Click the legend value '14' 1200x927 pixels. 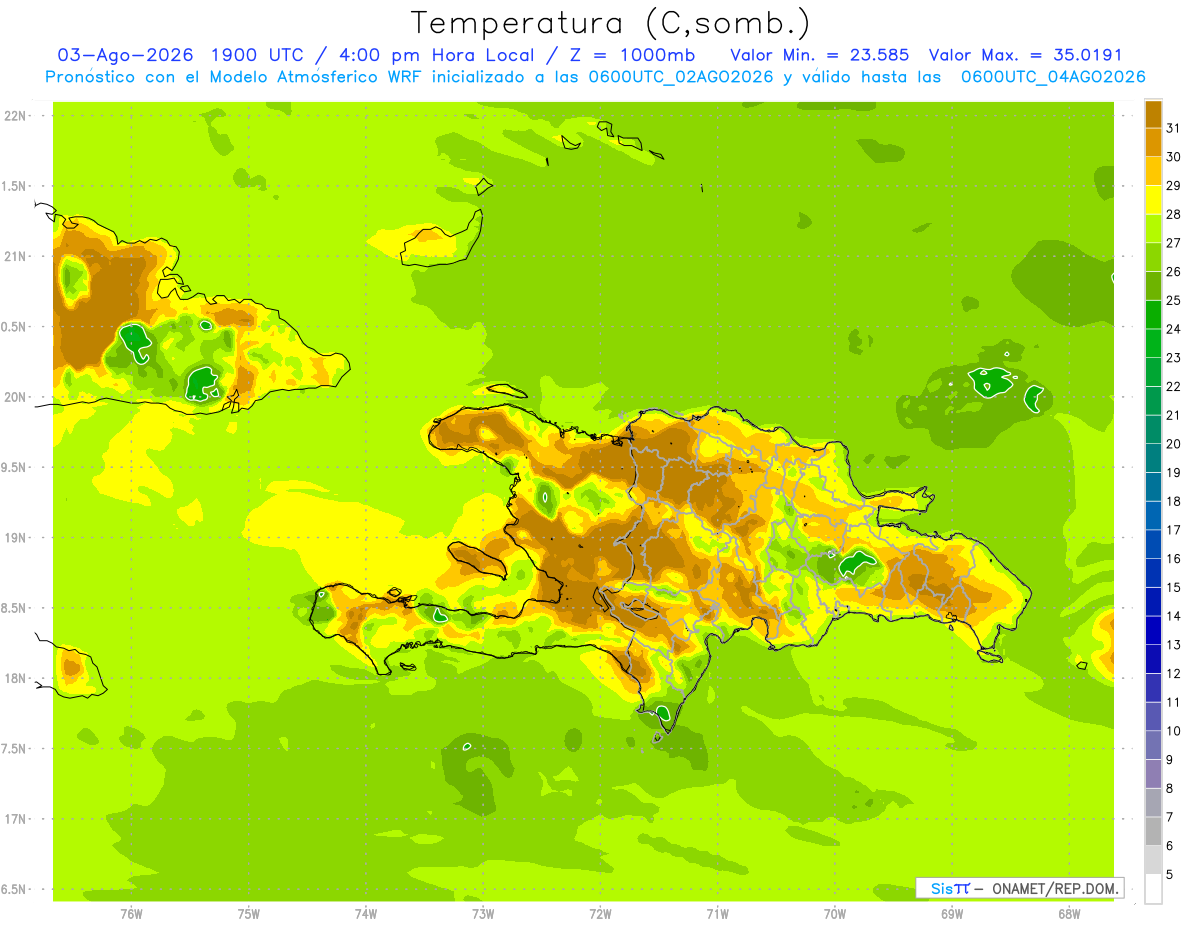1173,616
